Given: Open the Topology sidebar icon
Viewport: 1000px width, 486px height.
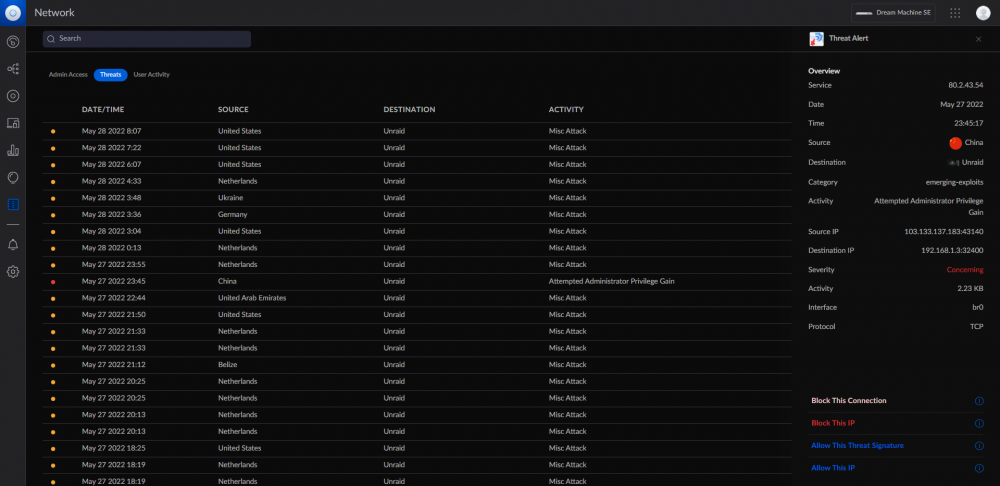Looking at the screenshot, I should pos(13,69).
